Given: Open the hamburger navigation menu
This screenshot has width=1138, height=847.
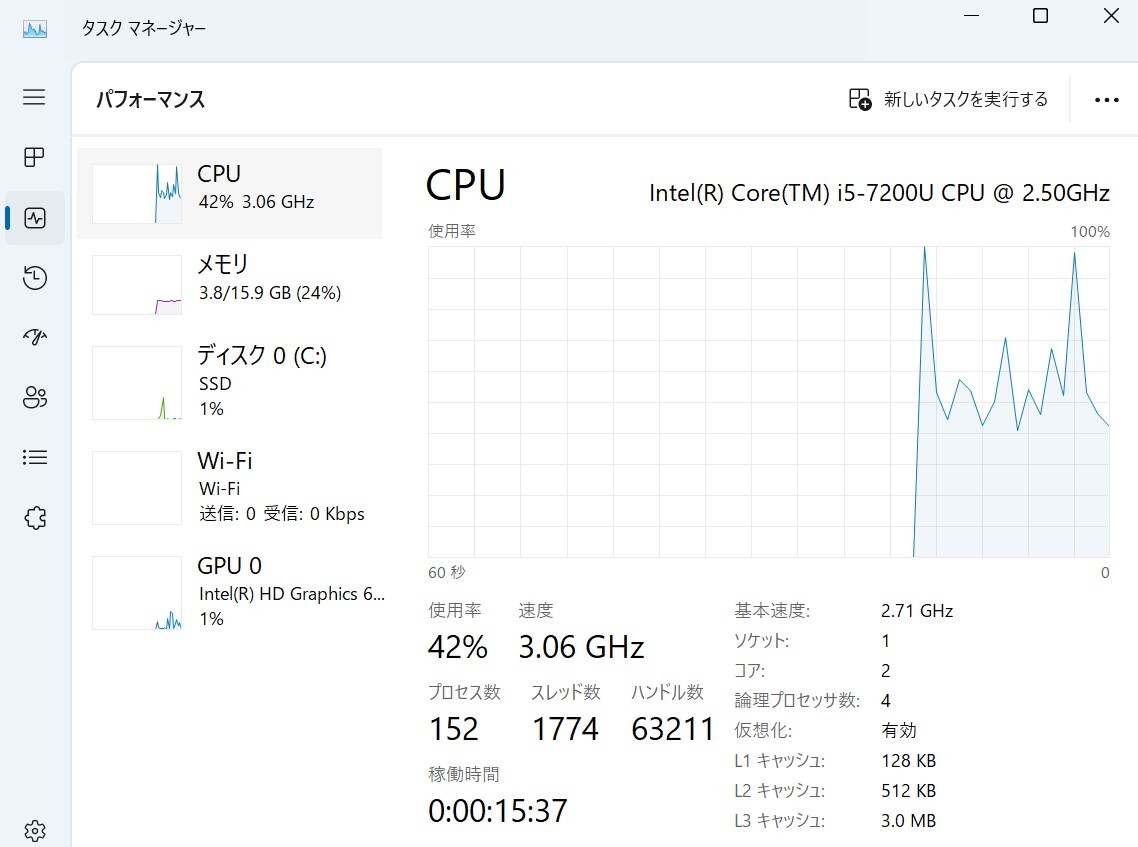Looking at the screenshot, I should (35, 97).
